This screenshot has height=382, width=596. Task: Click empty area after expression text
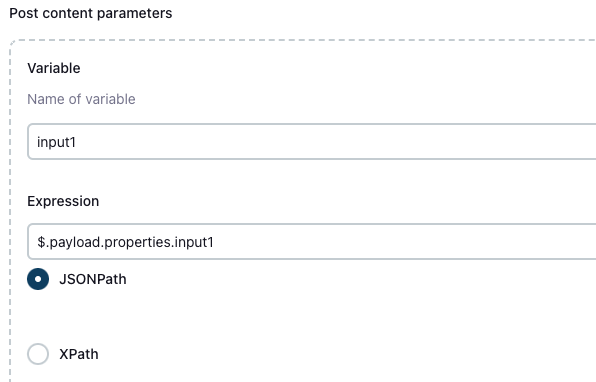coord(403,242)
